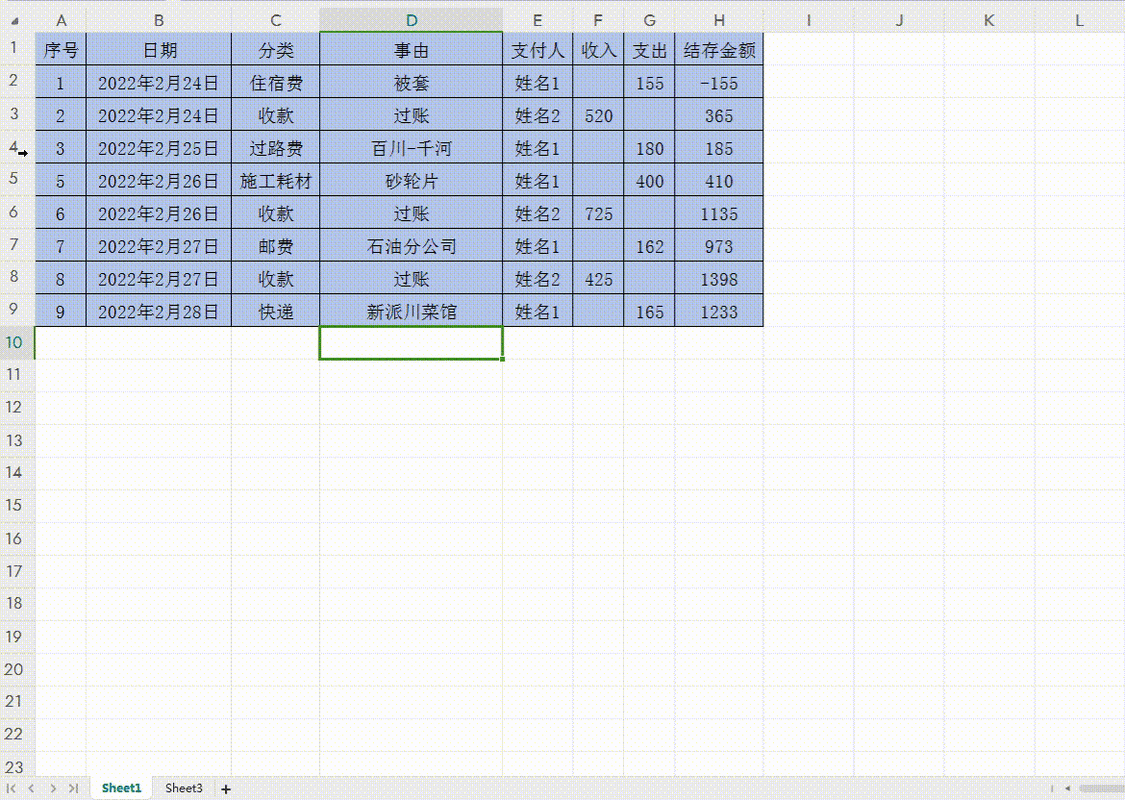This screenshot has width=1125, height=800.
Task: Select column H header
Action: tap(719, 19)
